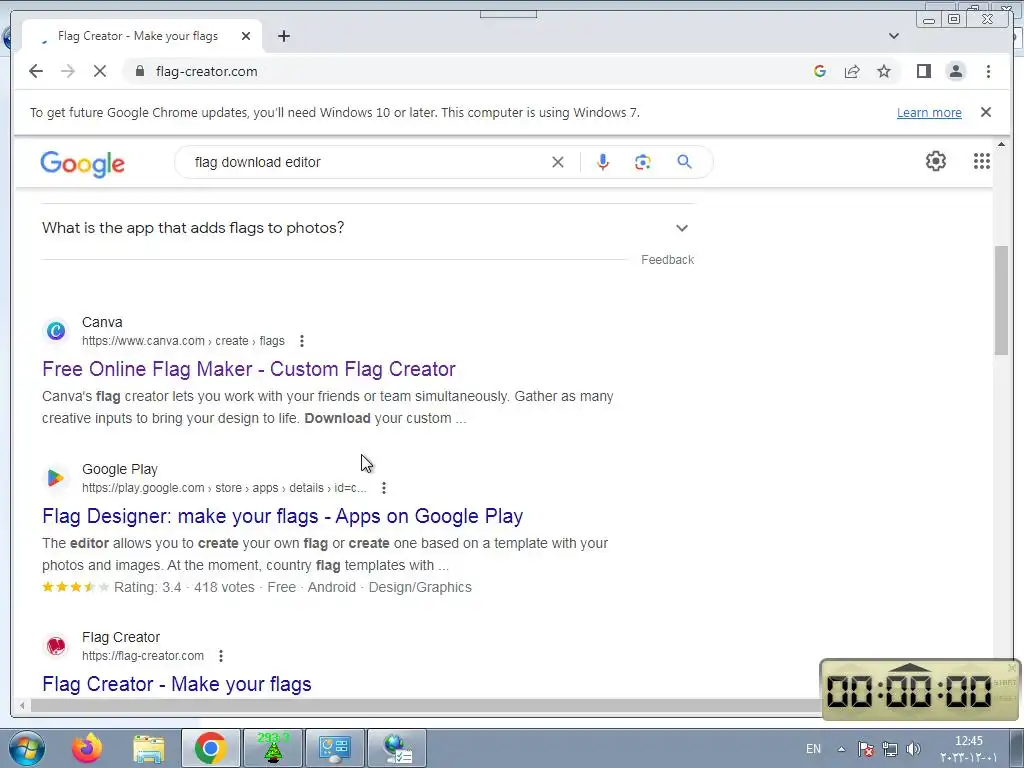
Task: Open 'Flag Designer: make your flags' result
Action: click(x=283, y=516)
